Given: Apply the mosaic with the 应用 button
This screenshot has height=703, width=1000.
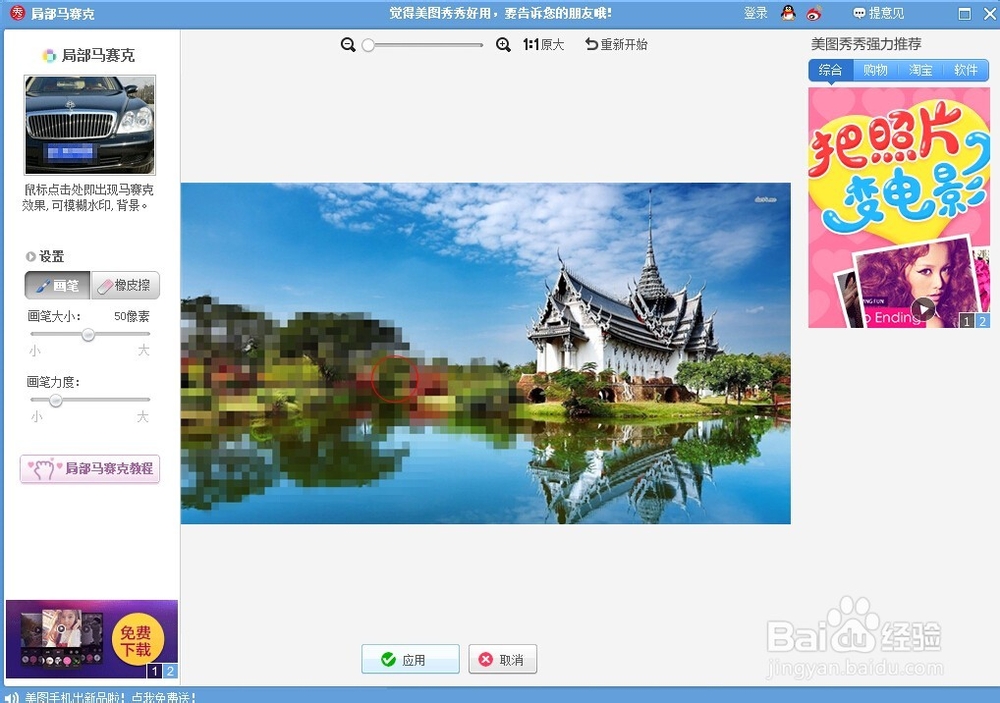Looking at the screenshot, I should coord(410,659).
